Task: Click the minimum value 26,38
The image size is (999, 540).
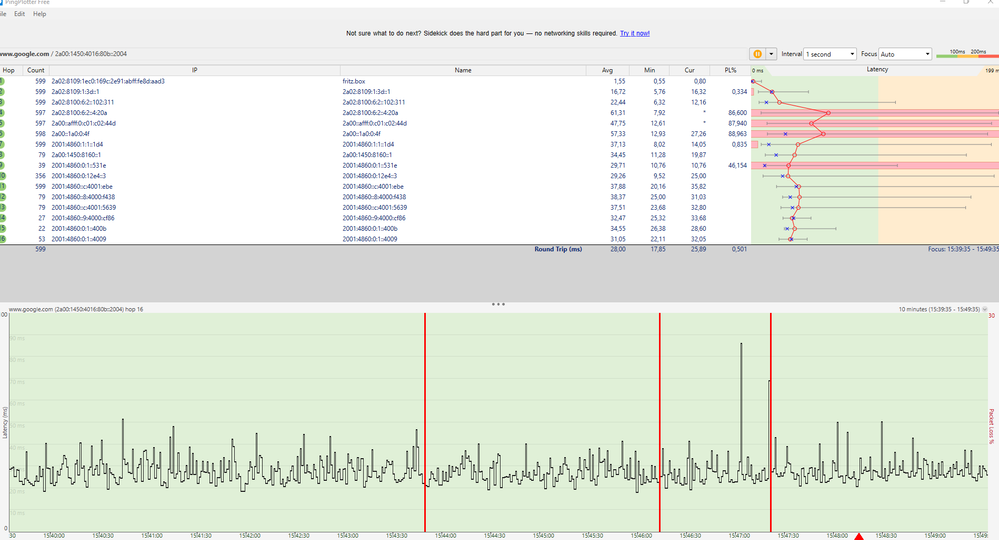Action: [658, 229]
